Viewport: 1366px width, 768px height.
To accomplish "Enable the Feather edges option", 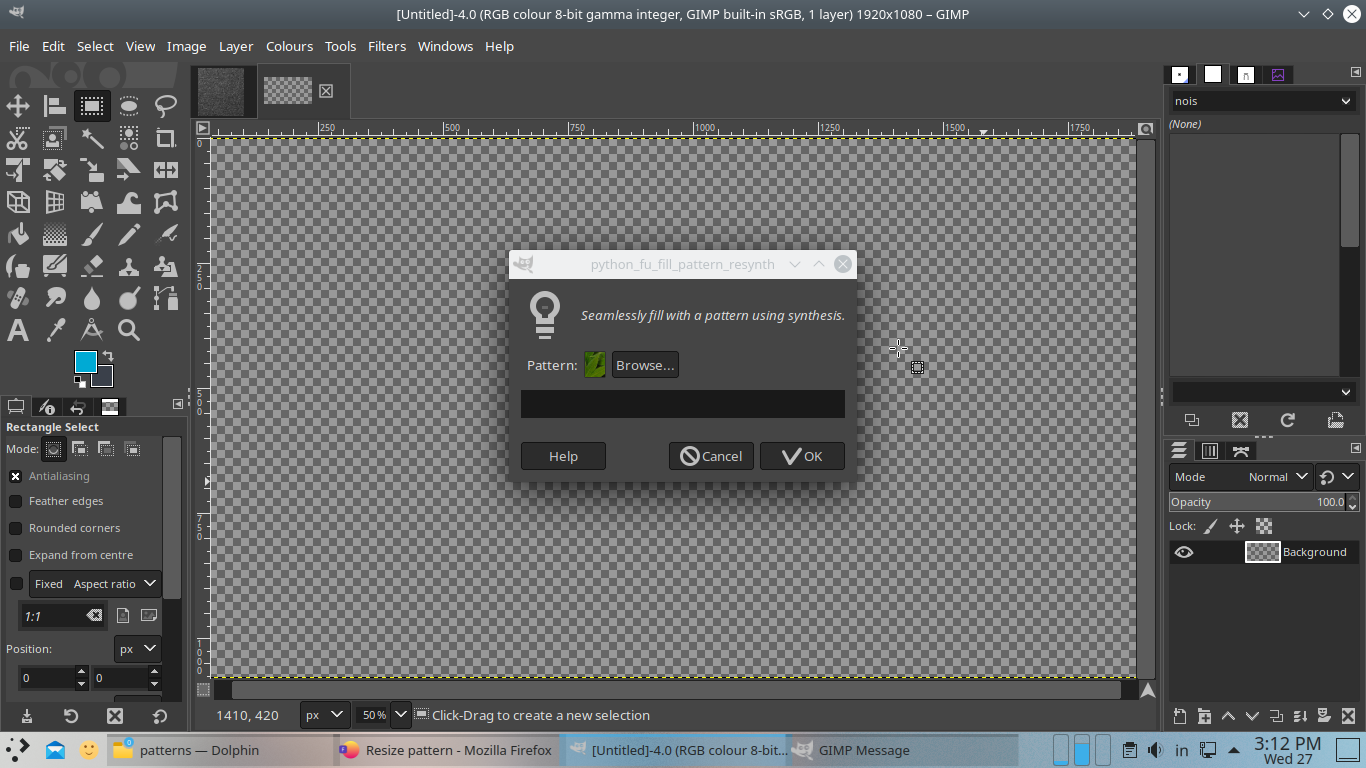I will [x=16, y=501].
